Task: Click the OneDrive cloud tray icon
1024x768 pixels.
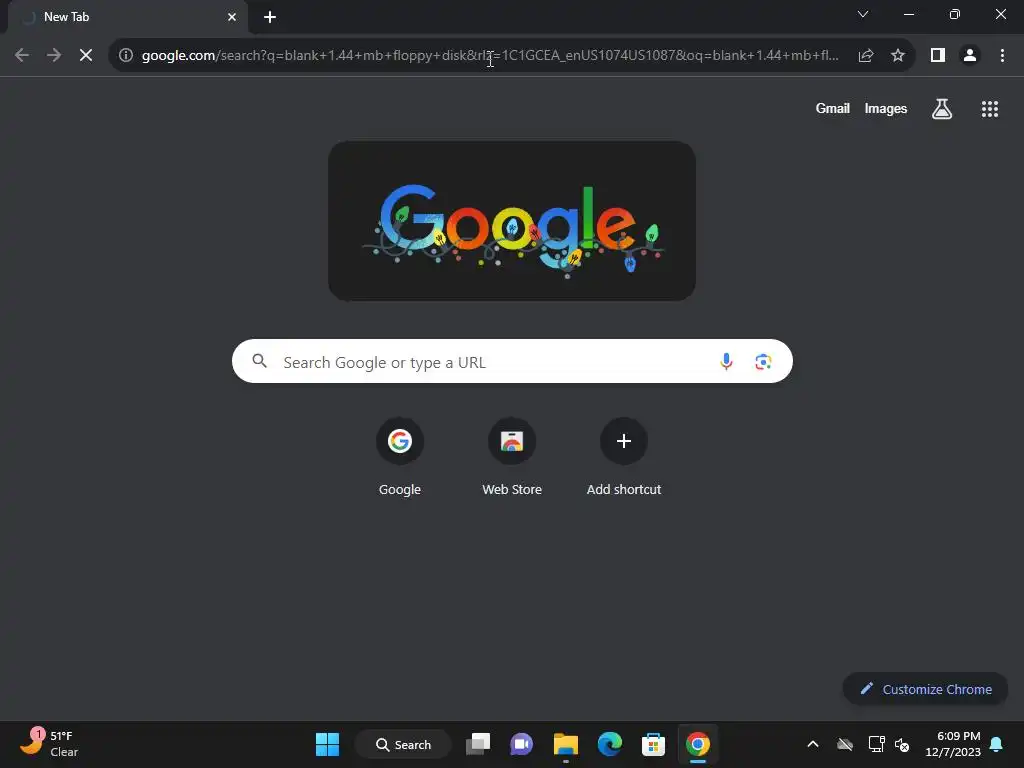Action: click(845, 744)
